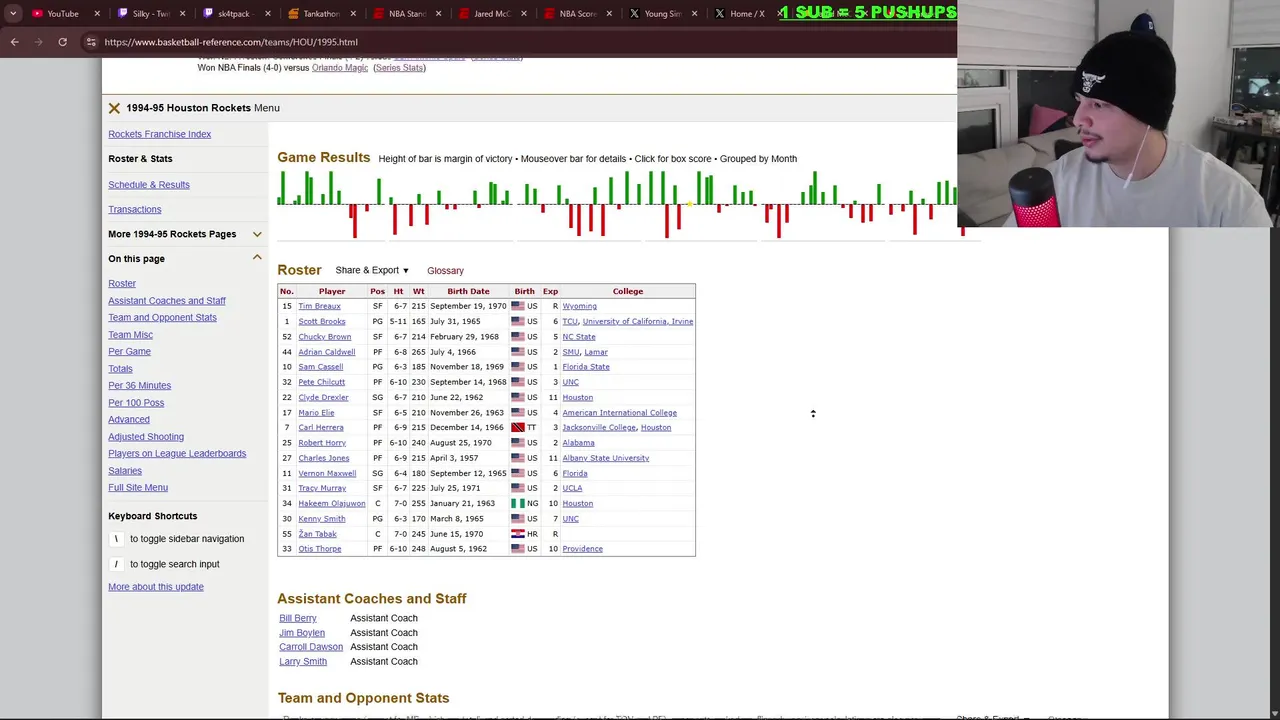This screenshot has width=1280, height=720.
Task: Jump to Per 36 Minutes in sidebar
Action: coord(139,386)
